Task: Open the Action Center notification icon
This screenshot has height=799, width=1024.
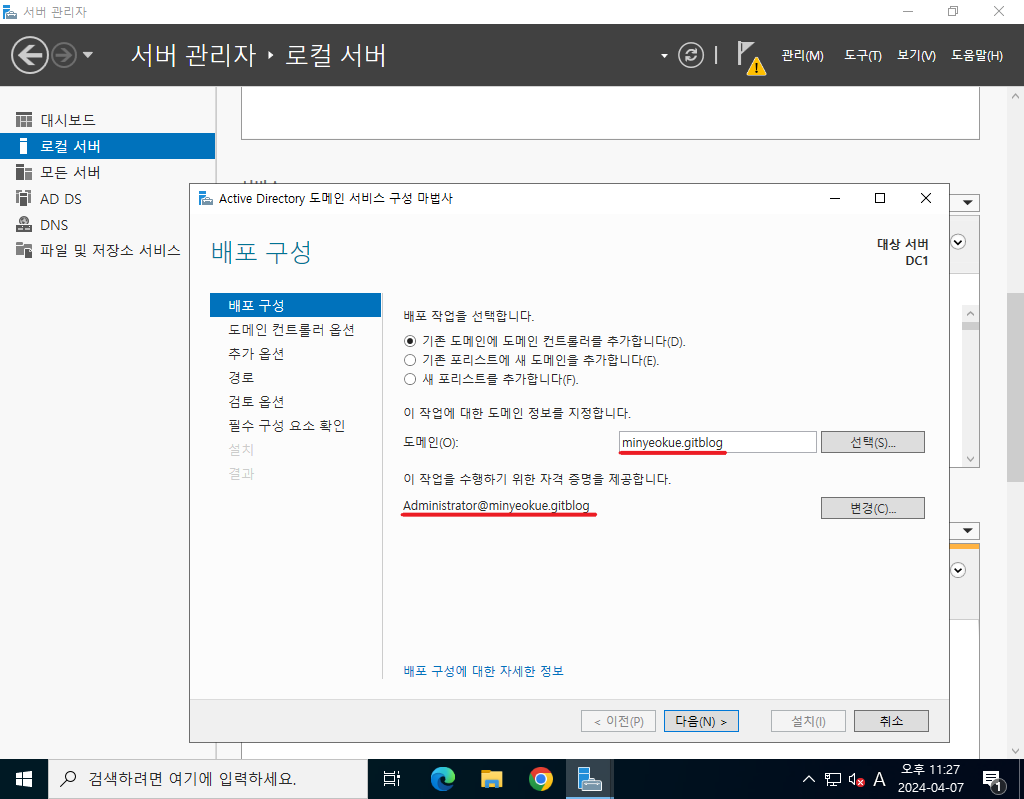Action: 994,779
